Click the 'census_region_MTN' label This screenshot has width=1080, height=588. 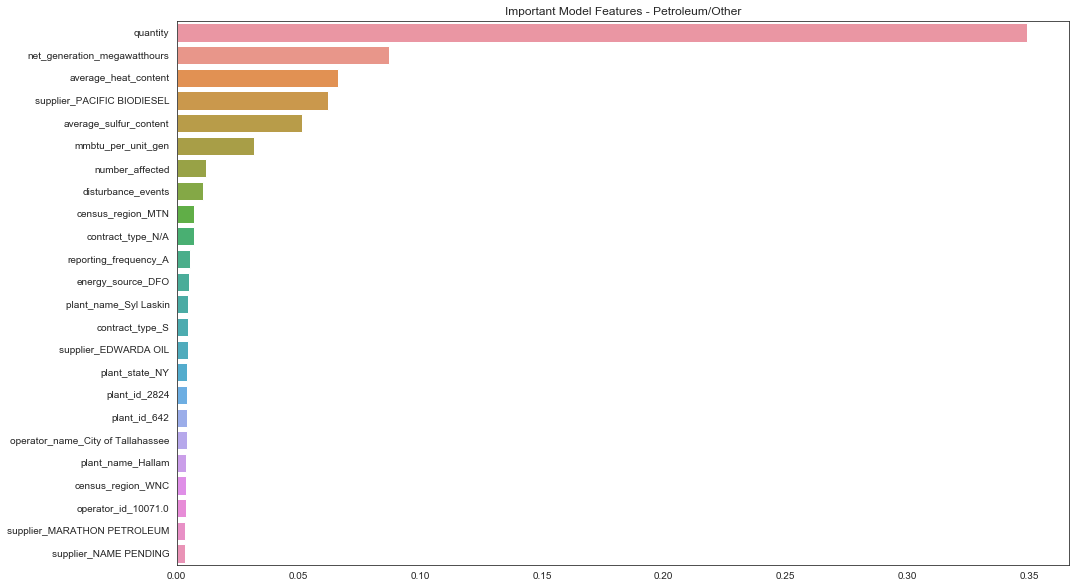(x=123, y=214)
